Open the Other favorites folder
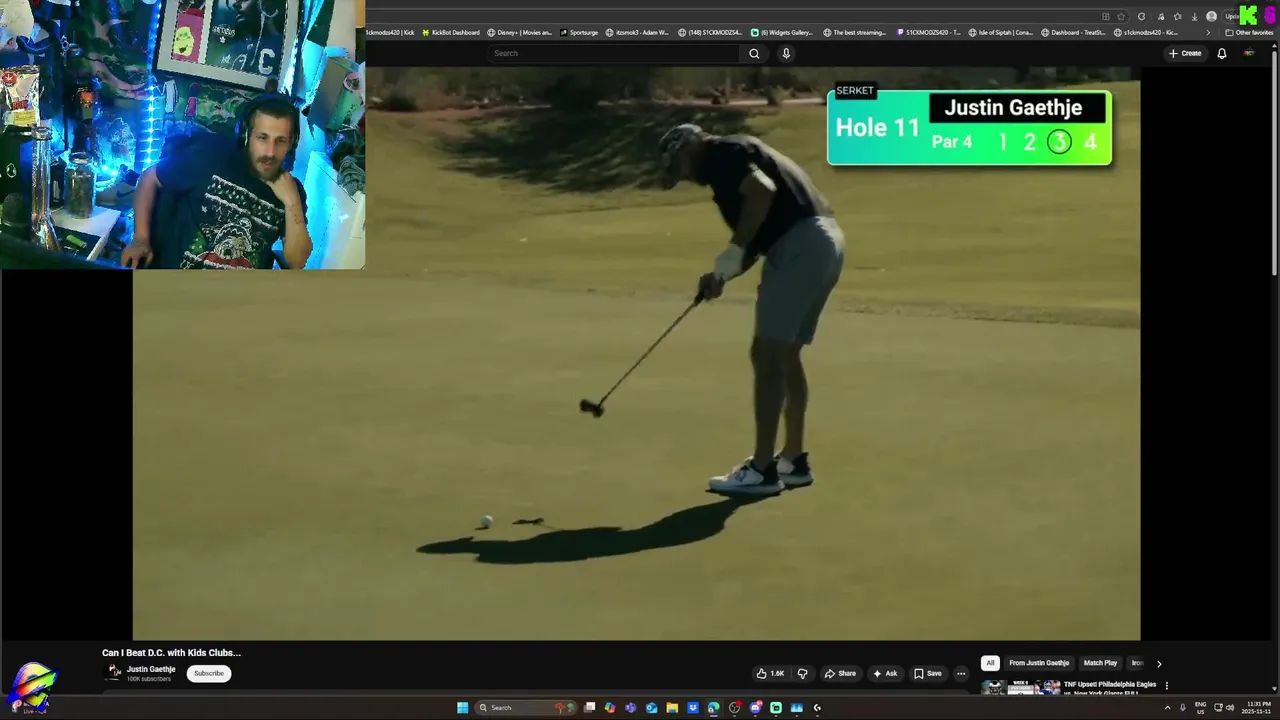 click(x=1249, y=33)
